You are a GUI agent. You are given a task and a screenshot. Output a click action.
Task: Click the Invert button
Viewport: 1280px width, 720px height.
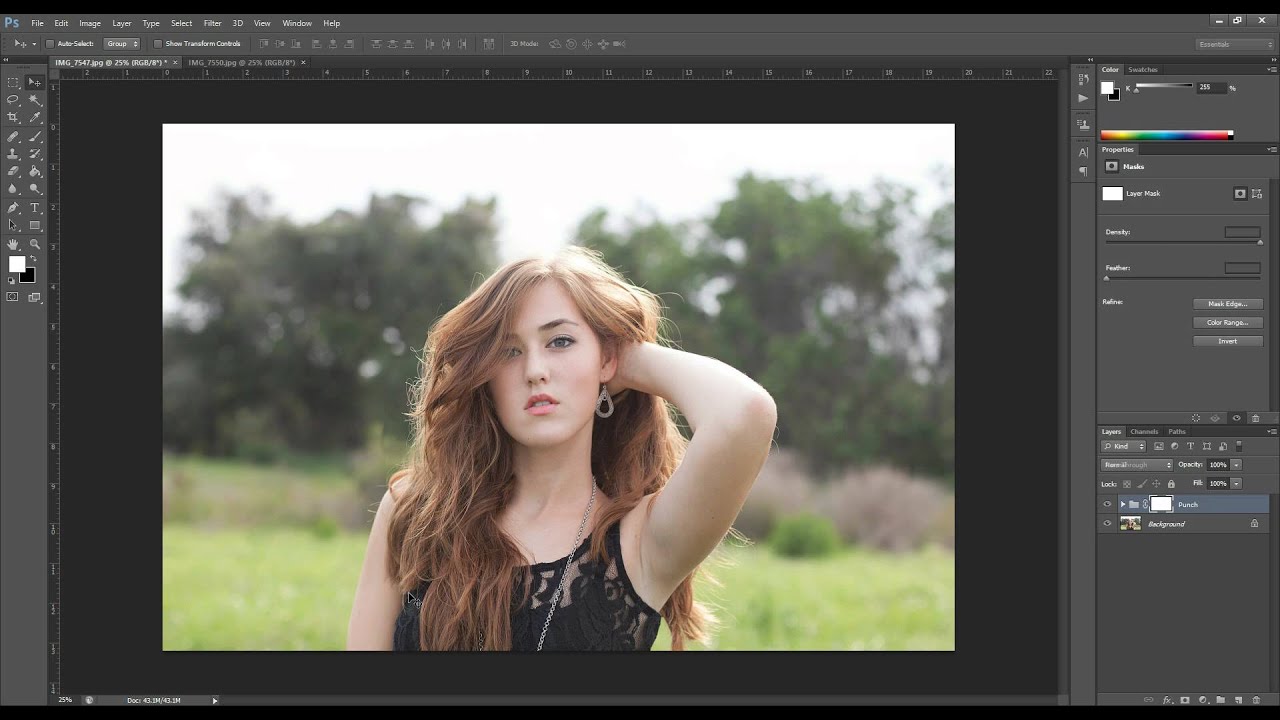pyautogui.click(x=1228, y=341)
